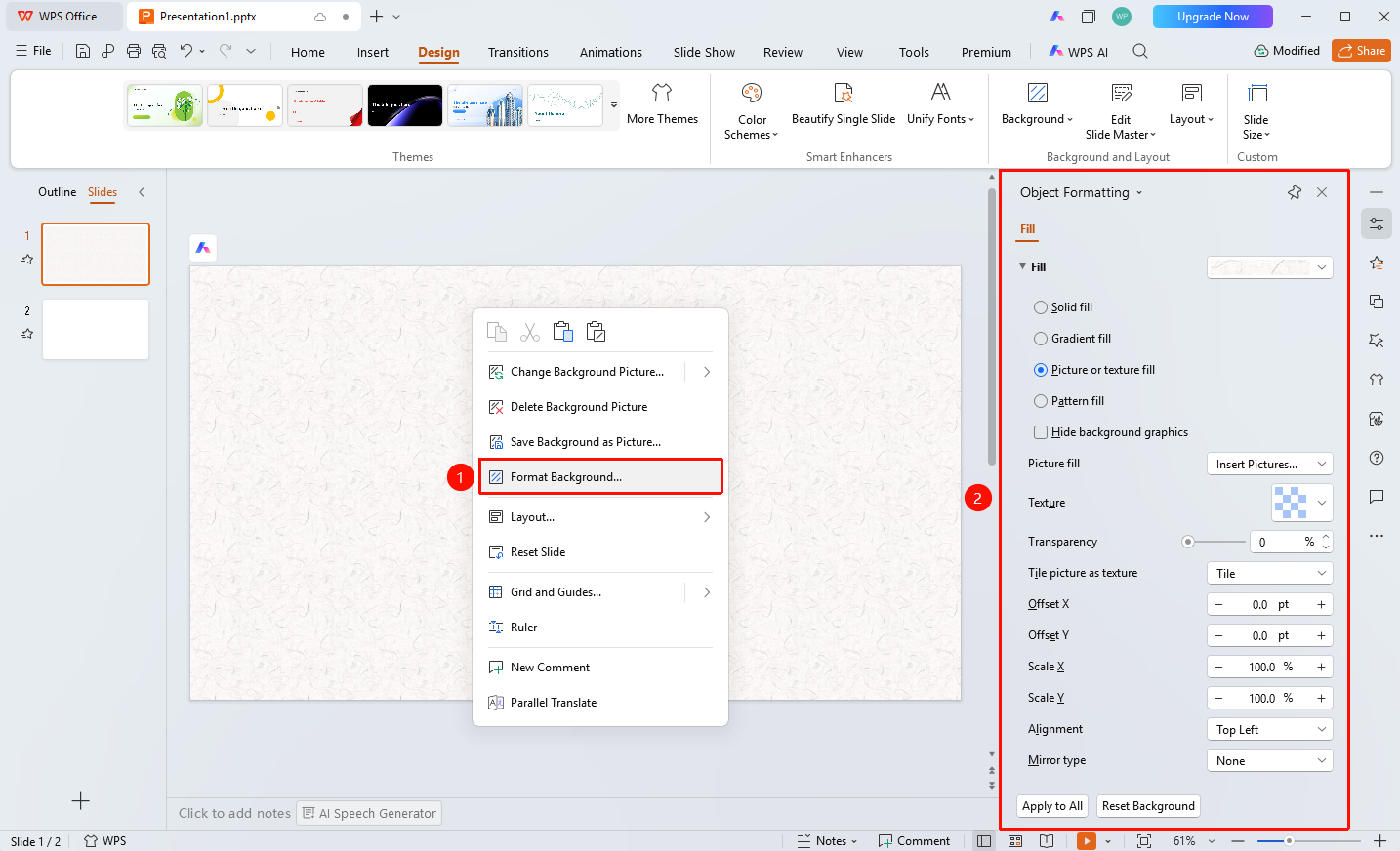Select slide 2 thumbnail
The image size is (1400, 851).
(x=96, y=329)
